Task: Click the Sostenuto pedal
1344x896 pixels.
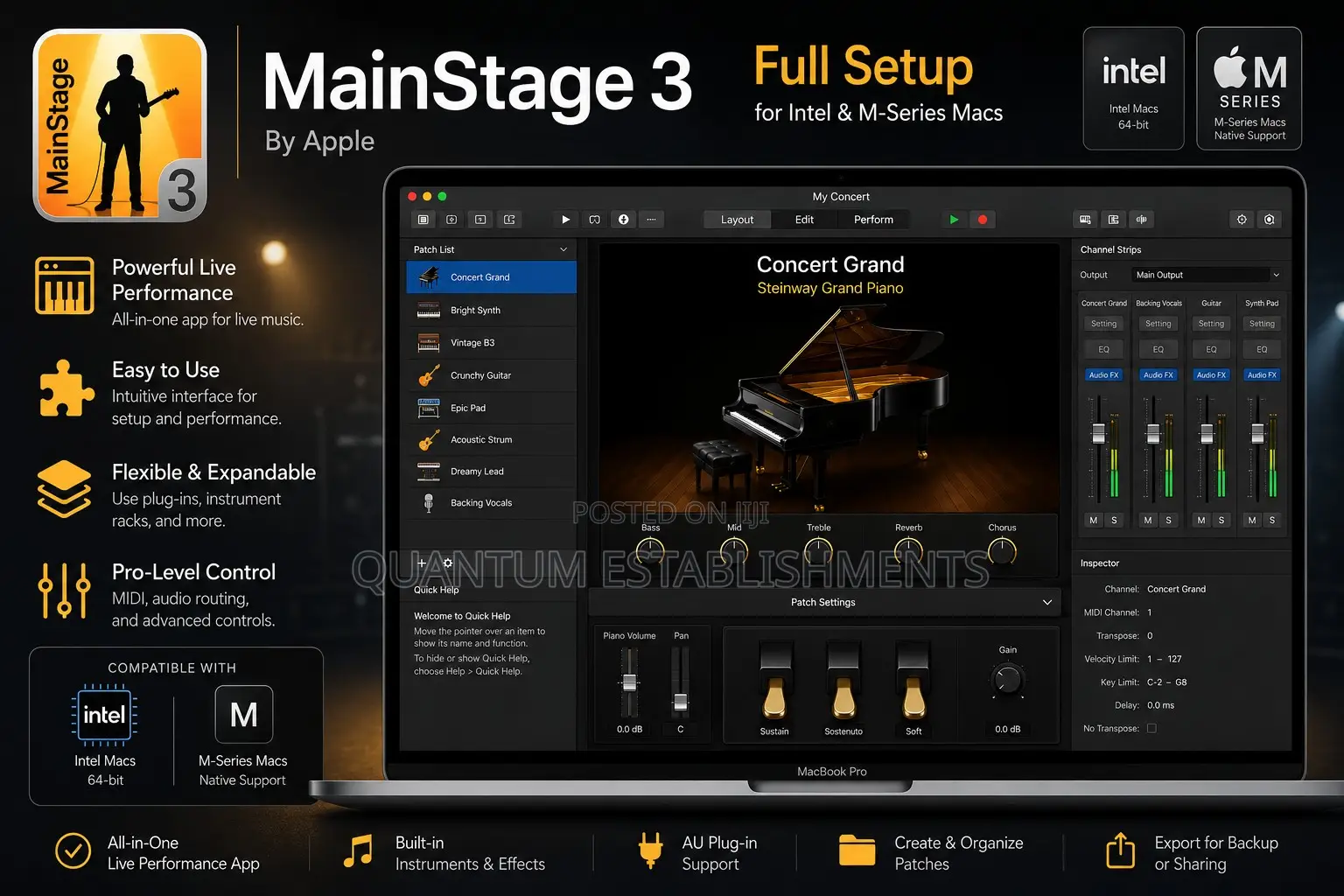Action: pyautogui.click(x=844, y=682)
